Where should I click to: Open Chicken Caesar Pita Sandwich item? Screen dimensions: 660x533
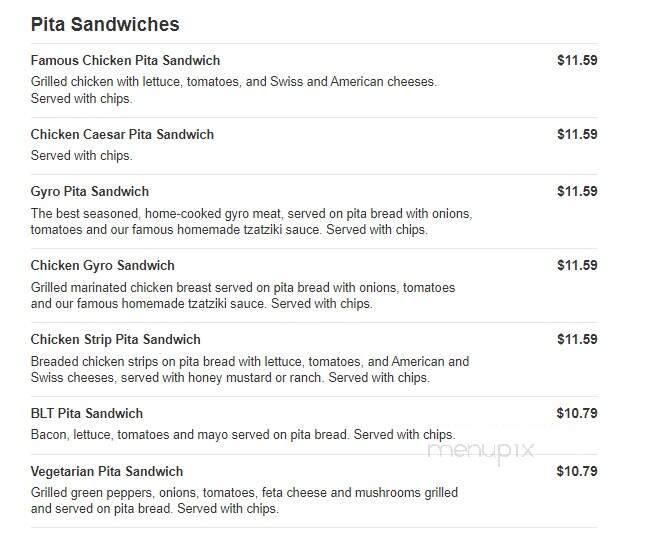pos(122,134)
